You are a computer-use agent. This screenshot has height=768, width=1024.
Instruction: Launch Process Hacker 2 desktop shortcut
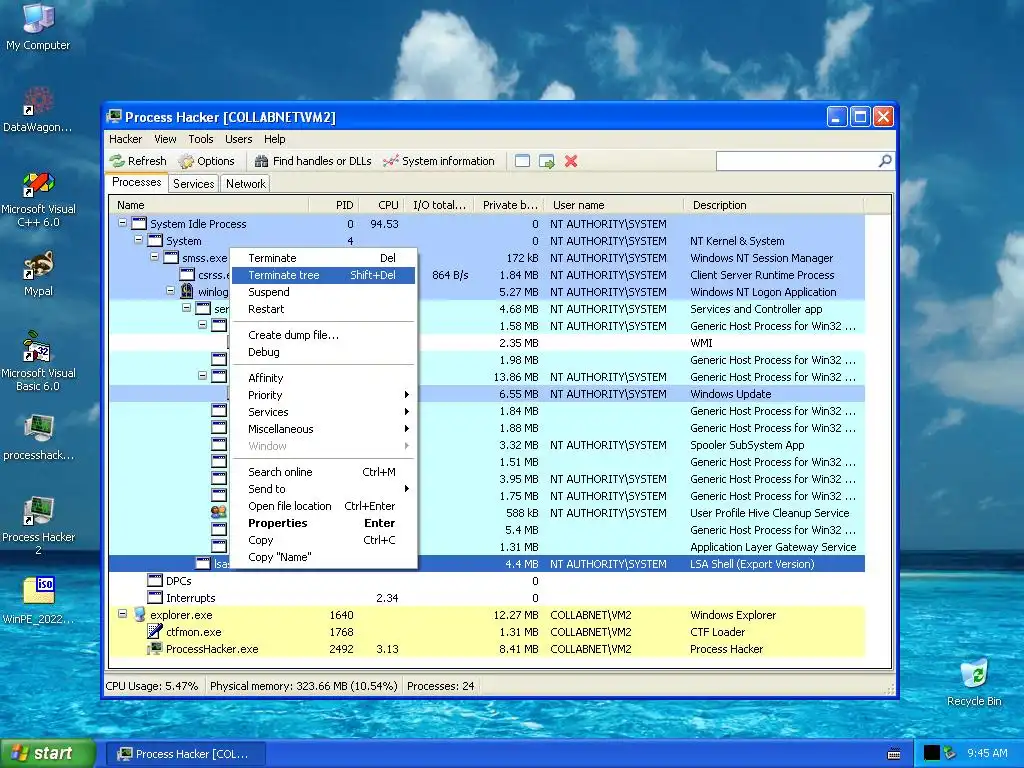(x=38, y=526)
